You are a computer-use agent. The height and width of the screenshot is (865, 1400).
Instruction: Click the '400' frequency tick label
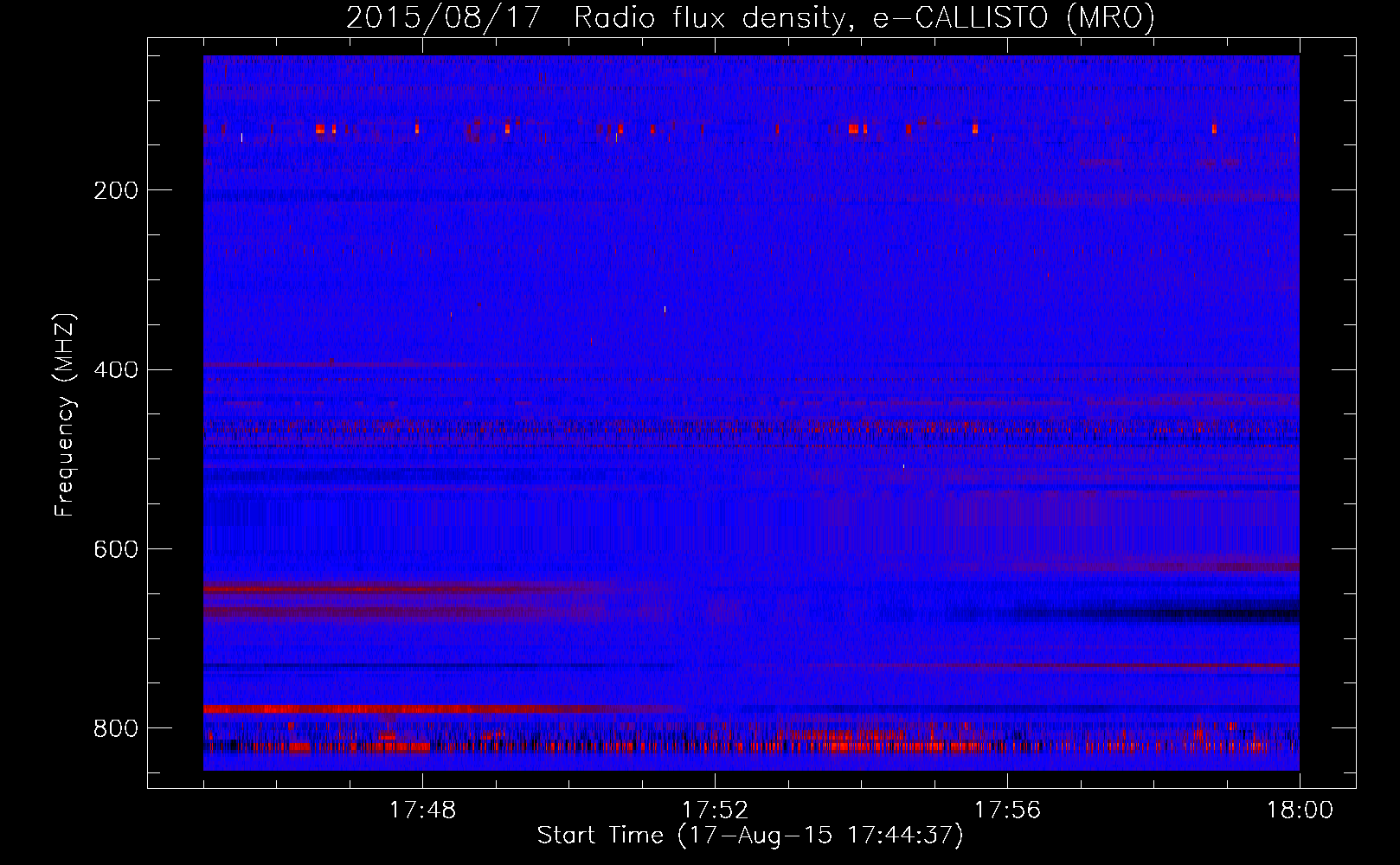click(x=116, y=370)
